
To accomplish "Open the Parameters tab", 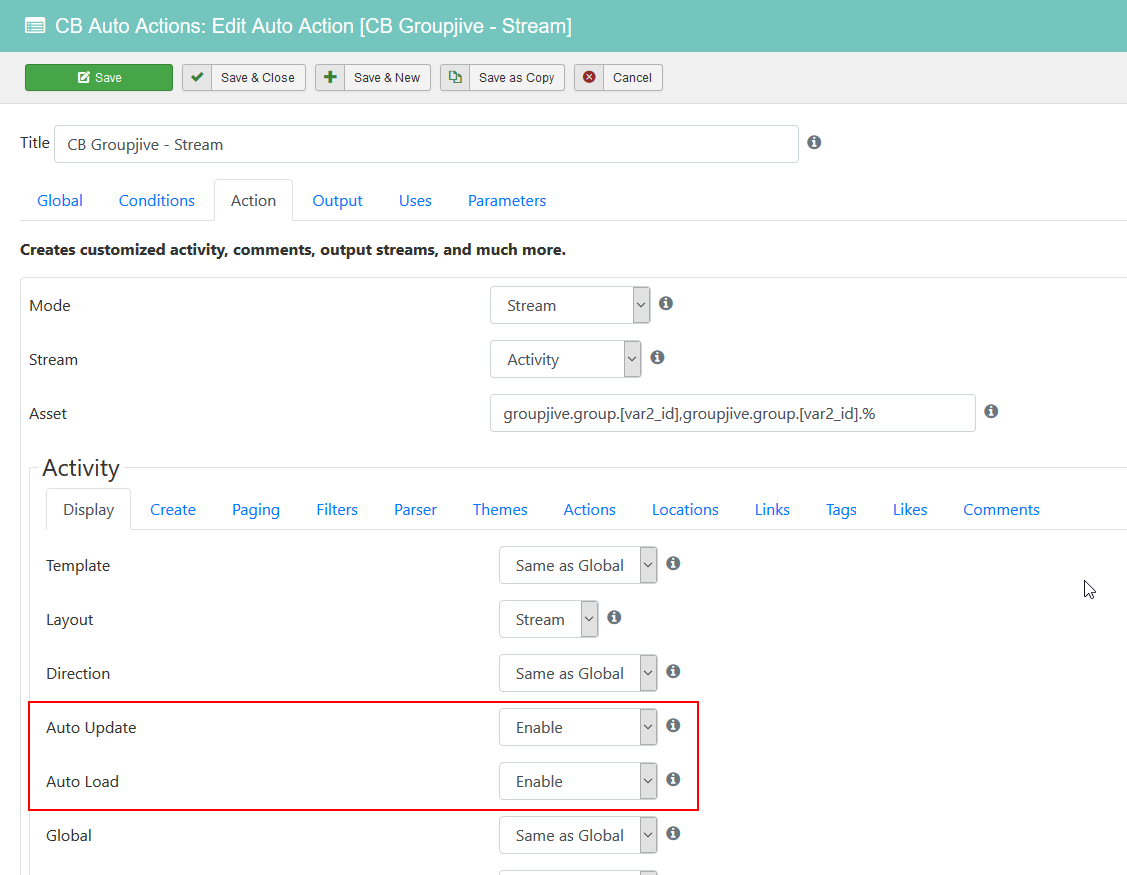I will click(507, 201).
